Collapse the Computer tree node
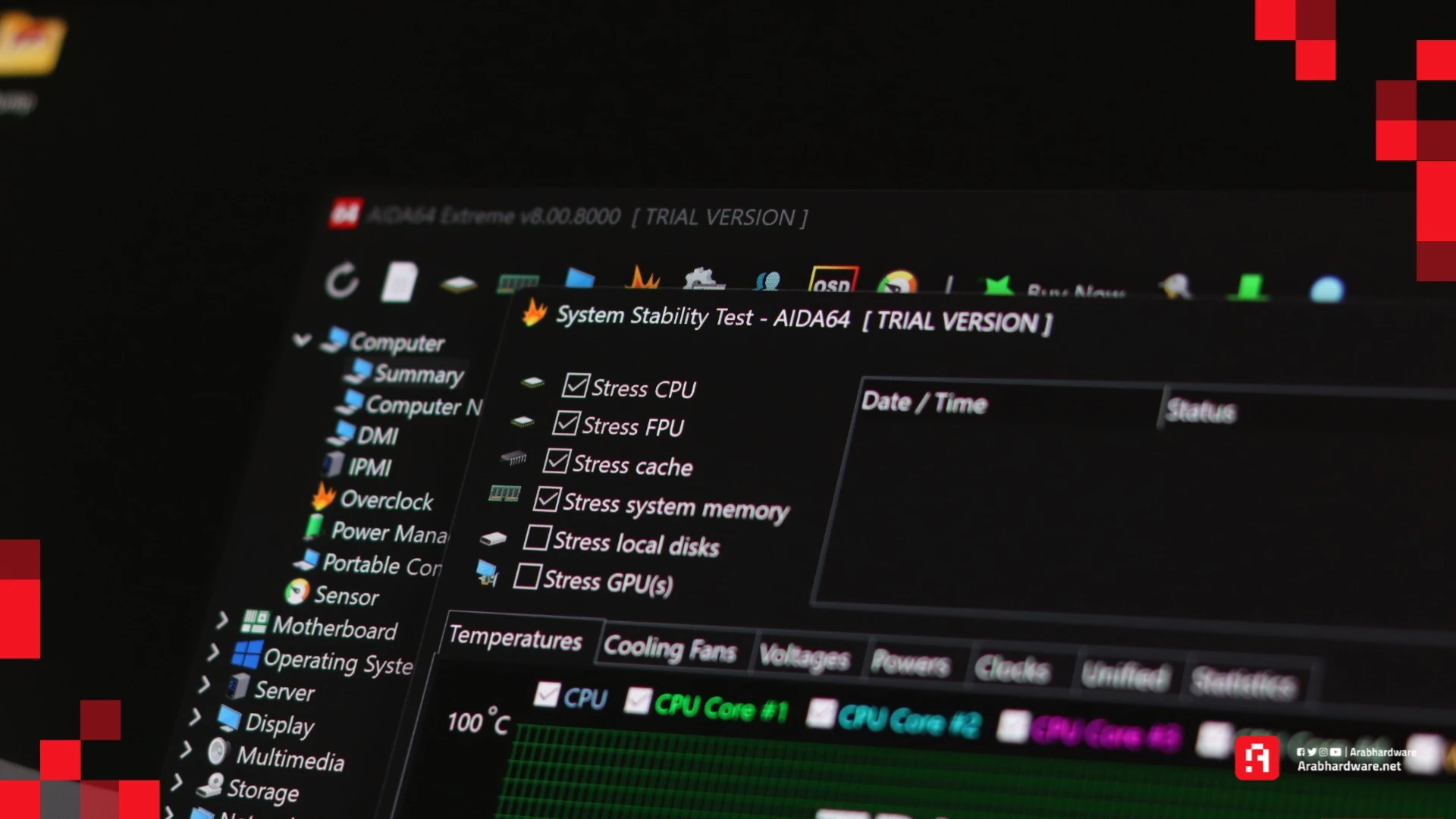Screen dimensions: 1456x819 tap(302, 340)
